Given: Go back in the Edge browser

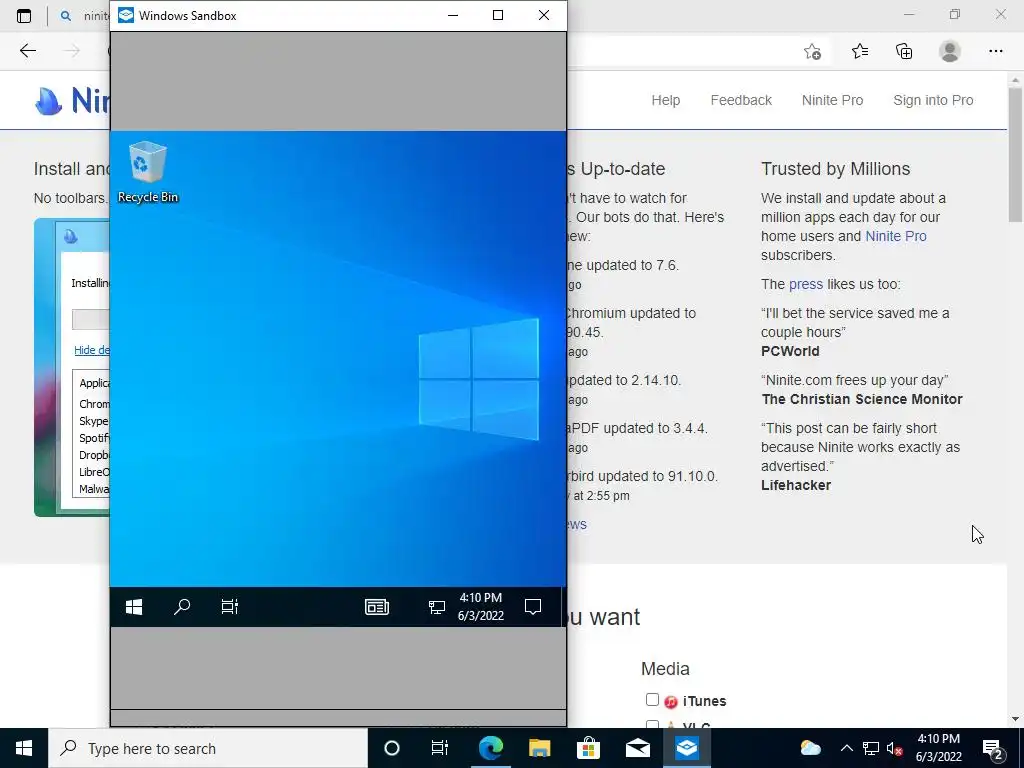Looking at the screenshot, I should click(x=27, y=51).
